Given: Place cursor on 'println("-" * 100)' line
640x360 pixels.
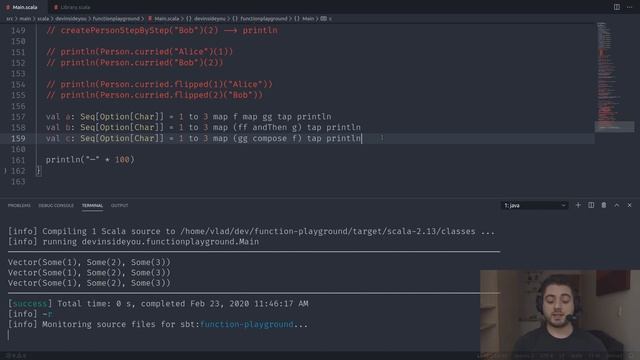Looking at the screenshot, I should point(90,160).
